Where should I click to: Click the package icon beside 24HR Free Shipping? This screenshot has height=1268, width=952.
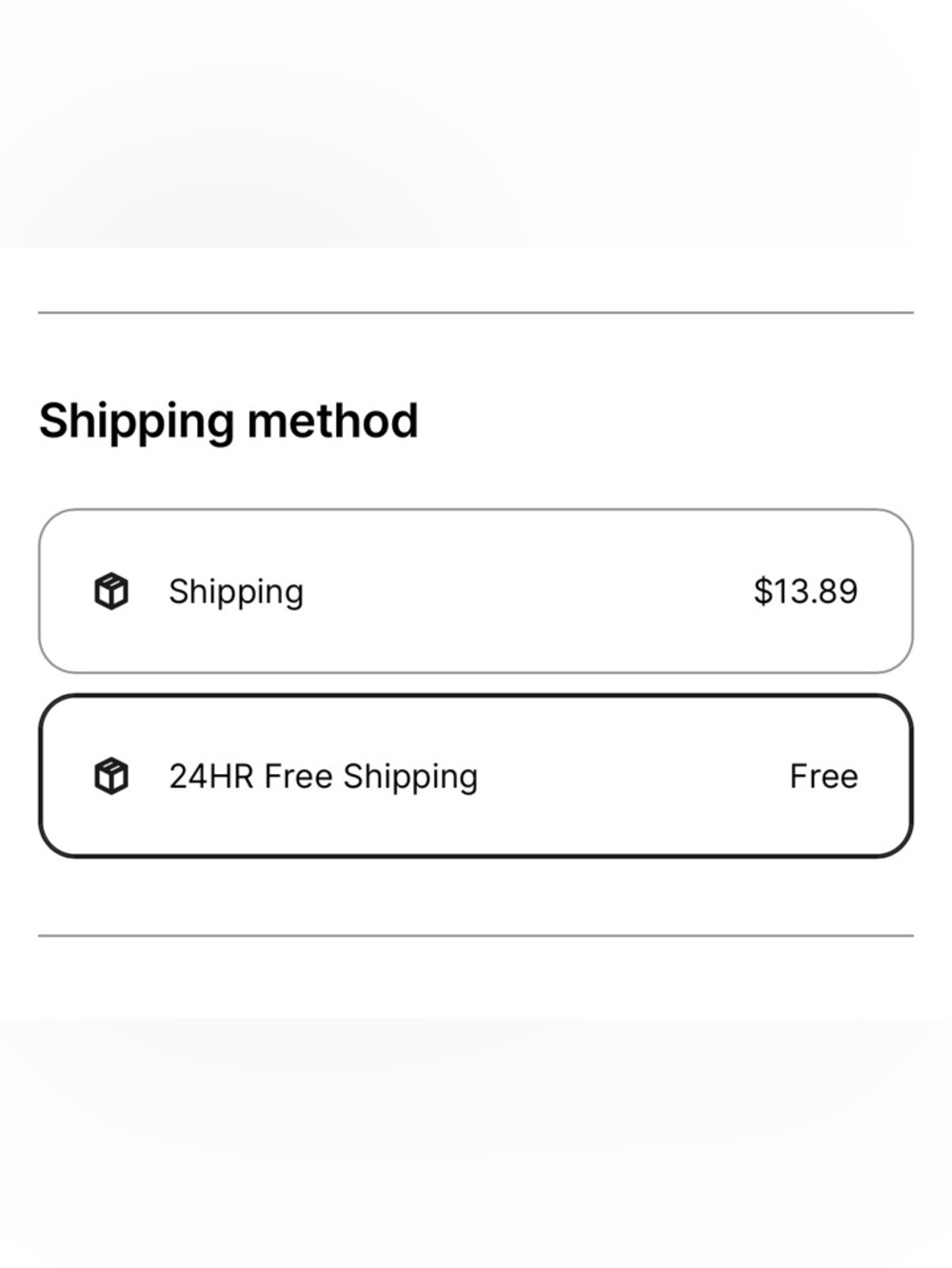pyautogui.click(x=111, y=775)
